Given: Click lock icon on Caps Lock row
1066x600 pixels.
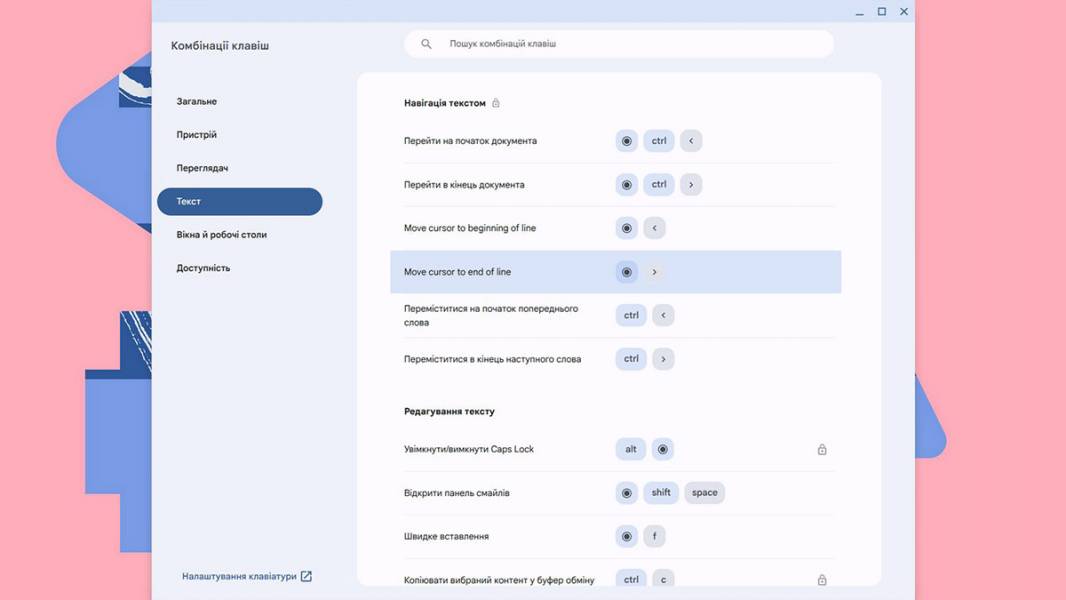Looking at the screenshot, I should [x=822, y=449].
